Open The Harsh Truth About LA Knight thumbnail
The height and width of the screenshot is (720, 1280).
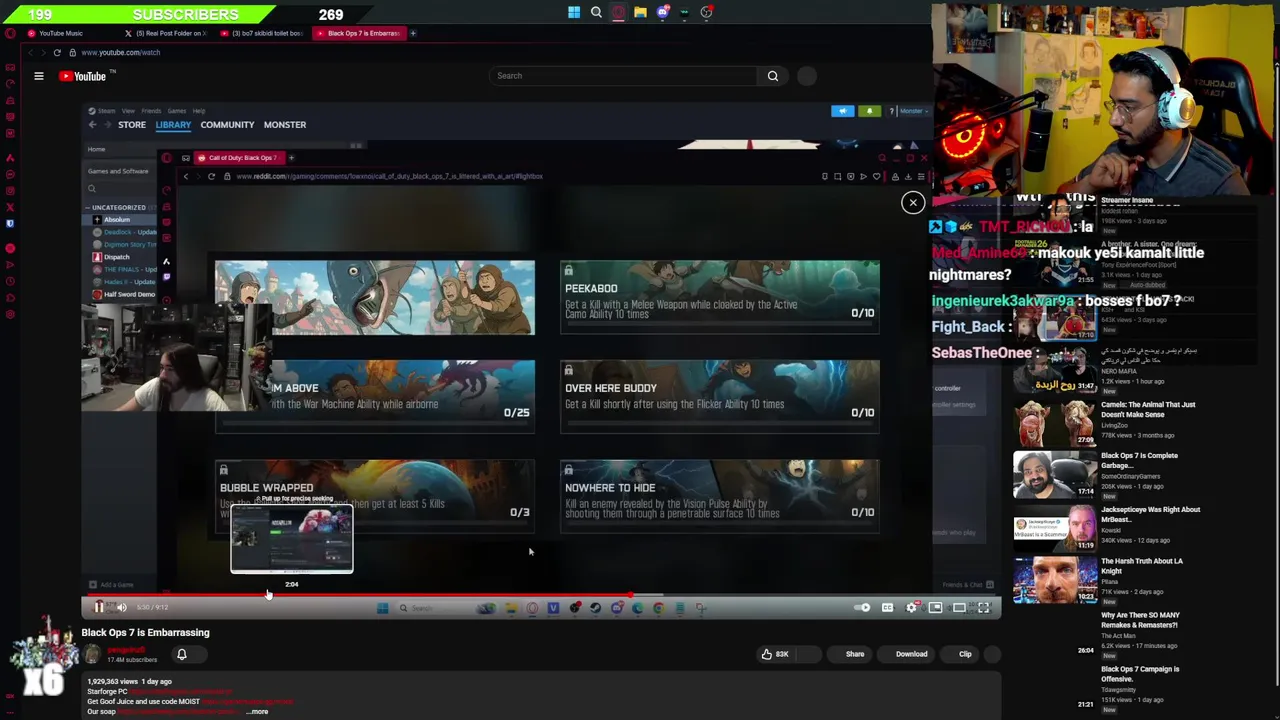pyautogui.click(x=1055, y=580)
